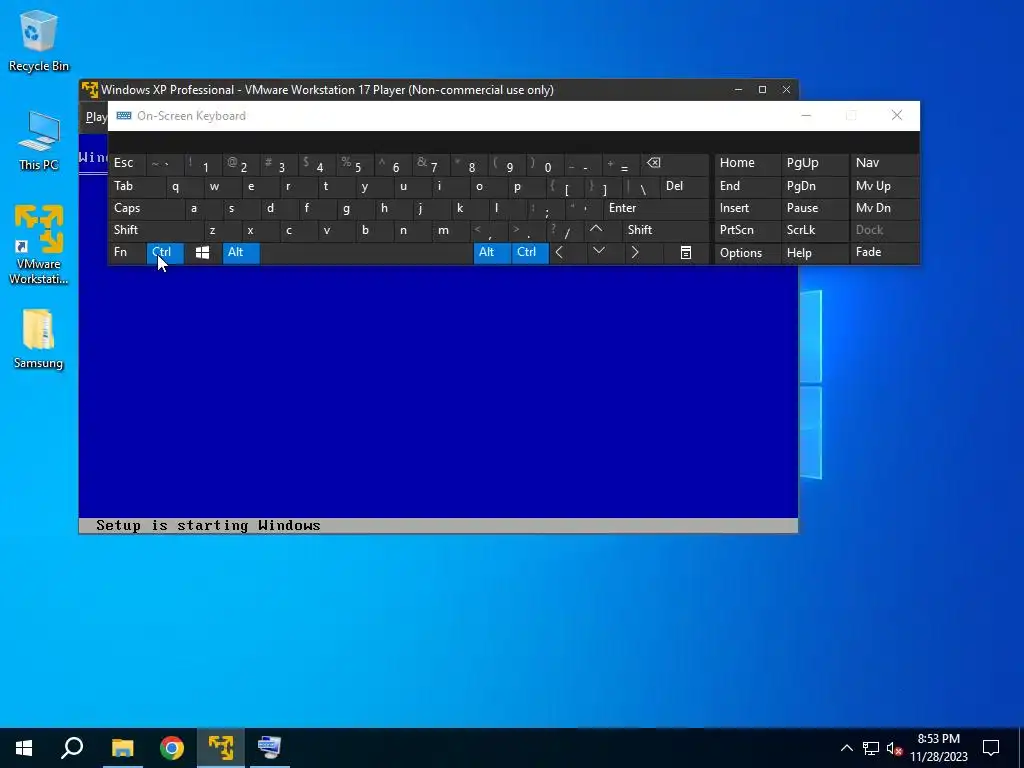The image size is (1024, 768).
Task: Click the Options key
Action: (747, 253)
